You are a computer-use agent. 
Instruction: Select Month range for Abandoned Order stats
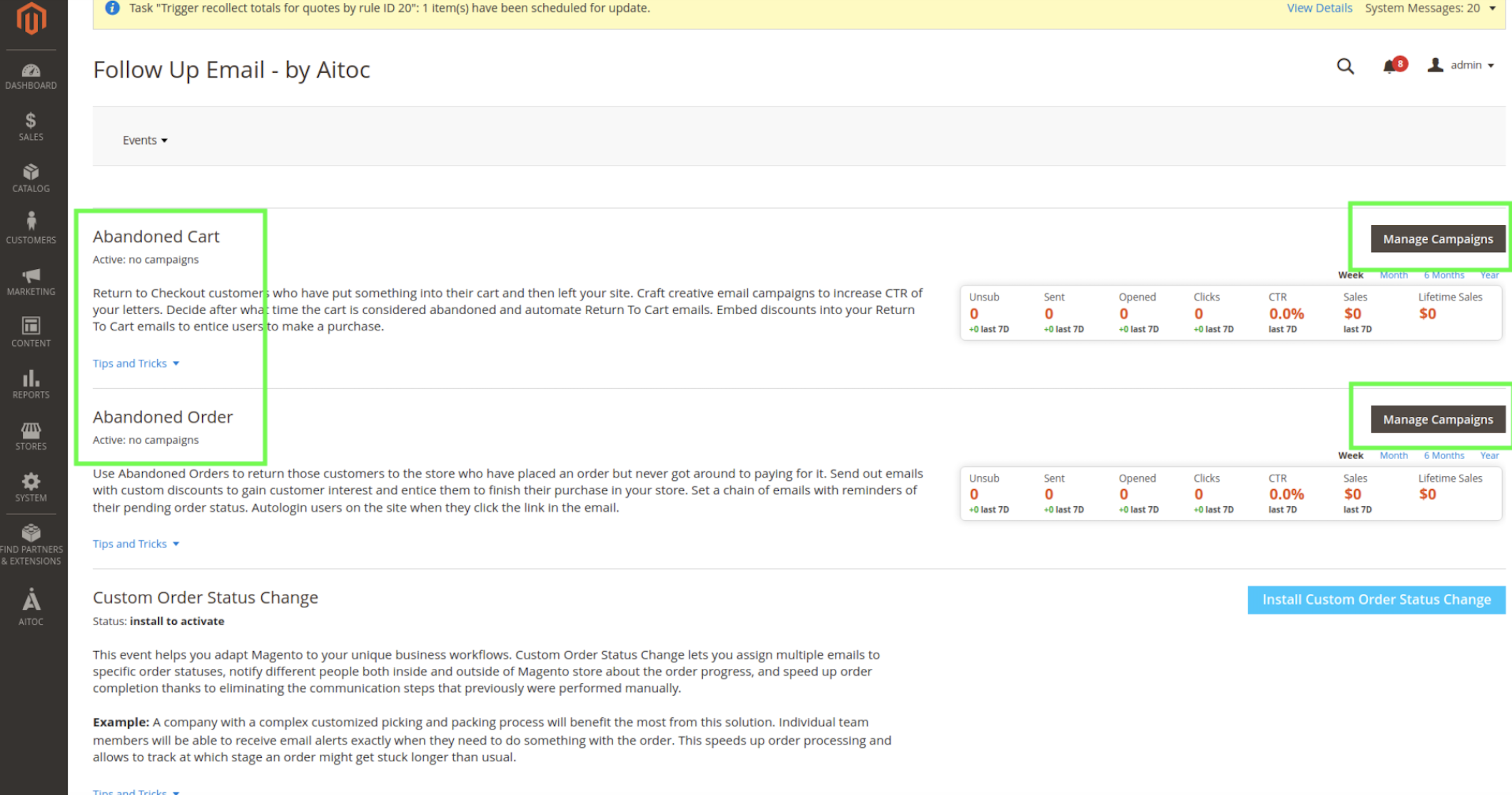[x=1393, y=455]
